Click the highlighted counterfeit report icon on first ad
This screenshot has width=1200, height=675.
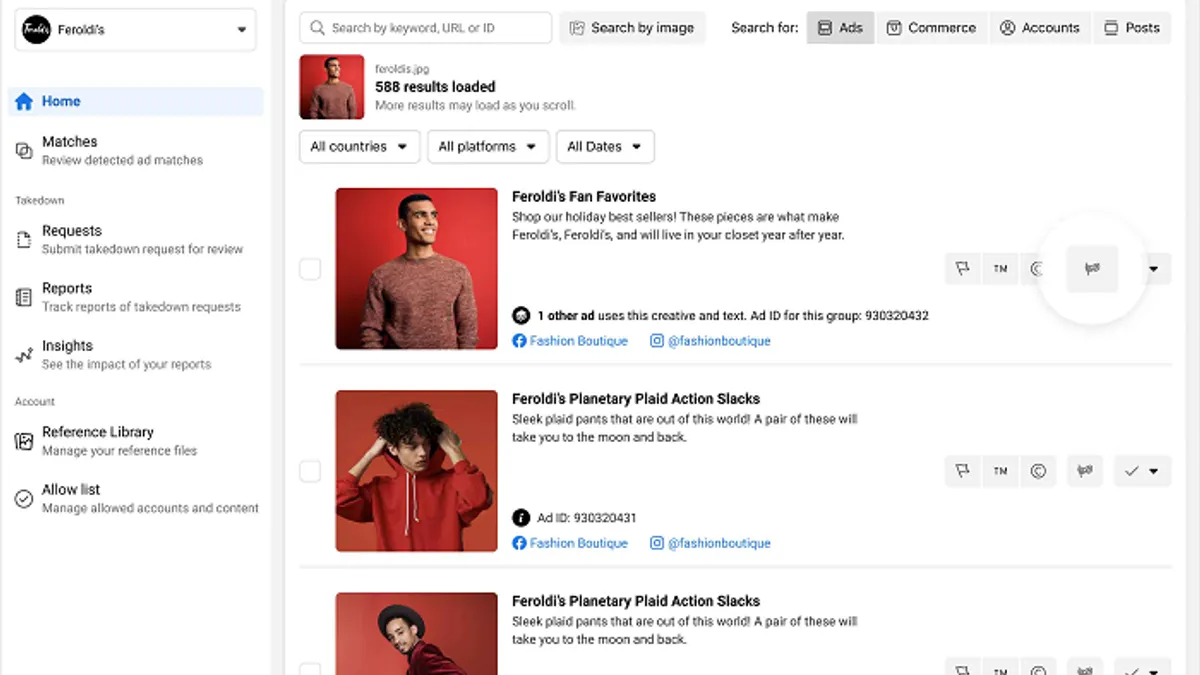[x=1092, y=268]
